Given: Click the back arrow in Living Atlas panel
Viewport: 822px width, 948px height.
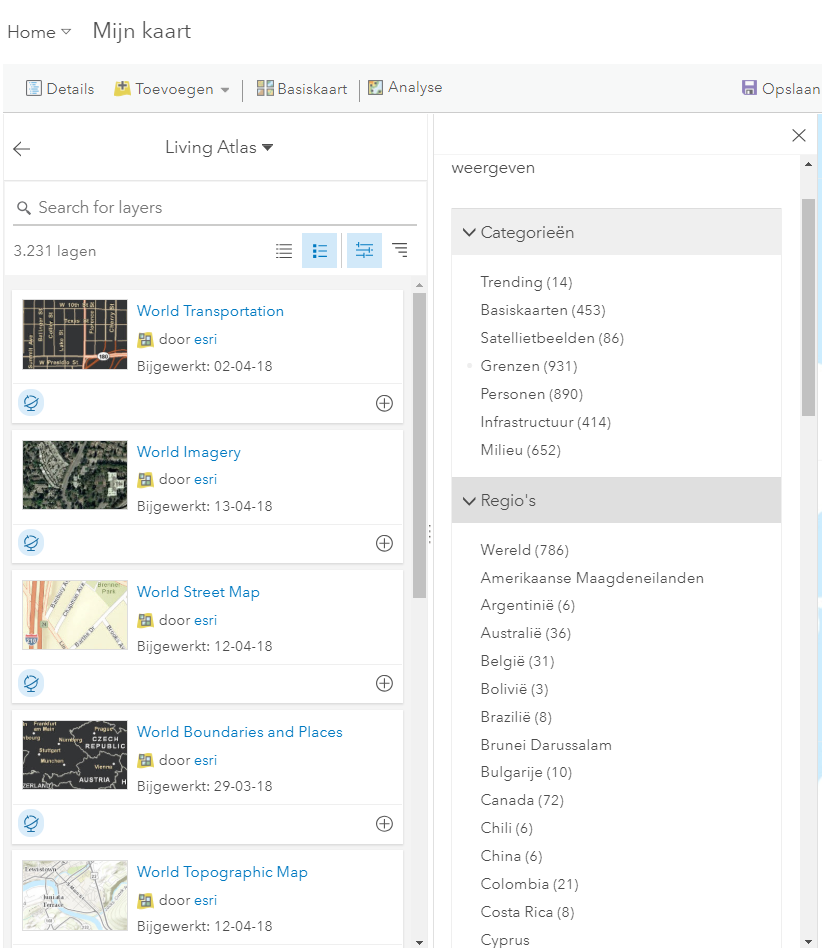Looking at the screenshot, I should 22,149.
